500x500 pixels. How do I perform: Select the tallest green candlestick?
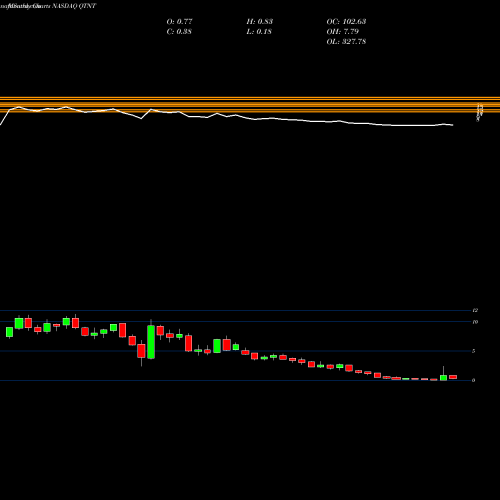click(151, 342)
